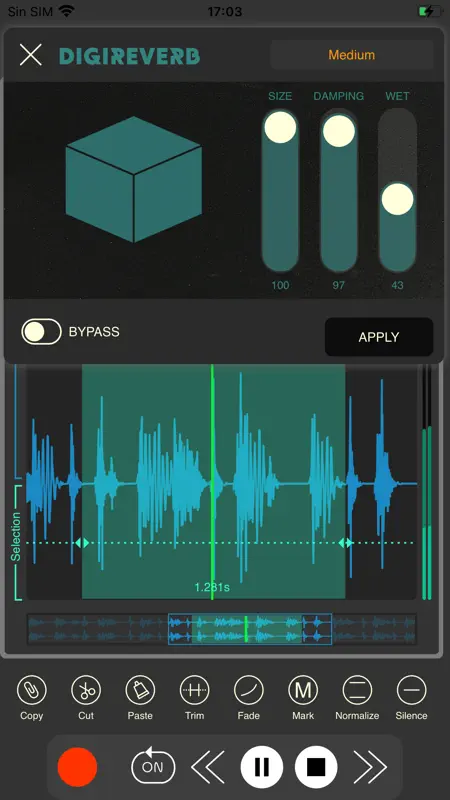Screen dimensions: 450x800
Task: Adjust the DAMPING slider knob
Action: coord(339,131)
